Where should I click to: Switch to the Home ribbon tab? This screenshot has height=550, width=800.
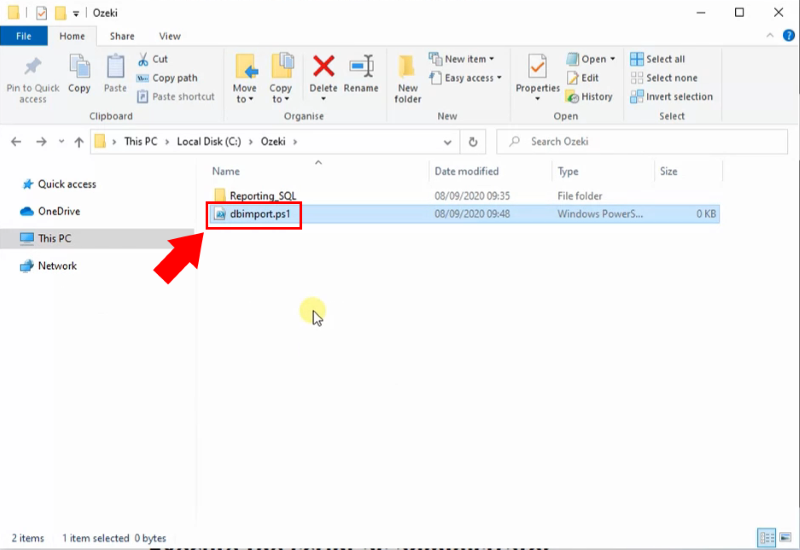click(x=72, y=36)
